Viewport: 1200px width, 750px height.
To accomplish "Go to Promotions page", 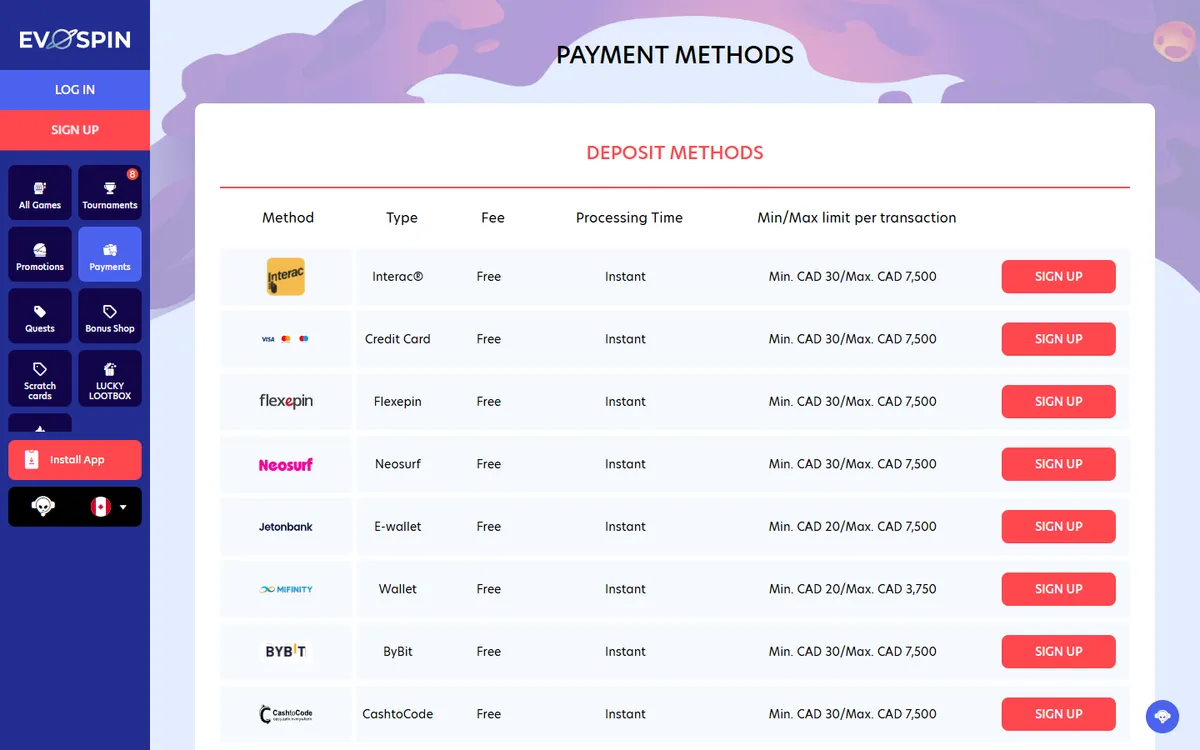I will (40, 255).
